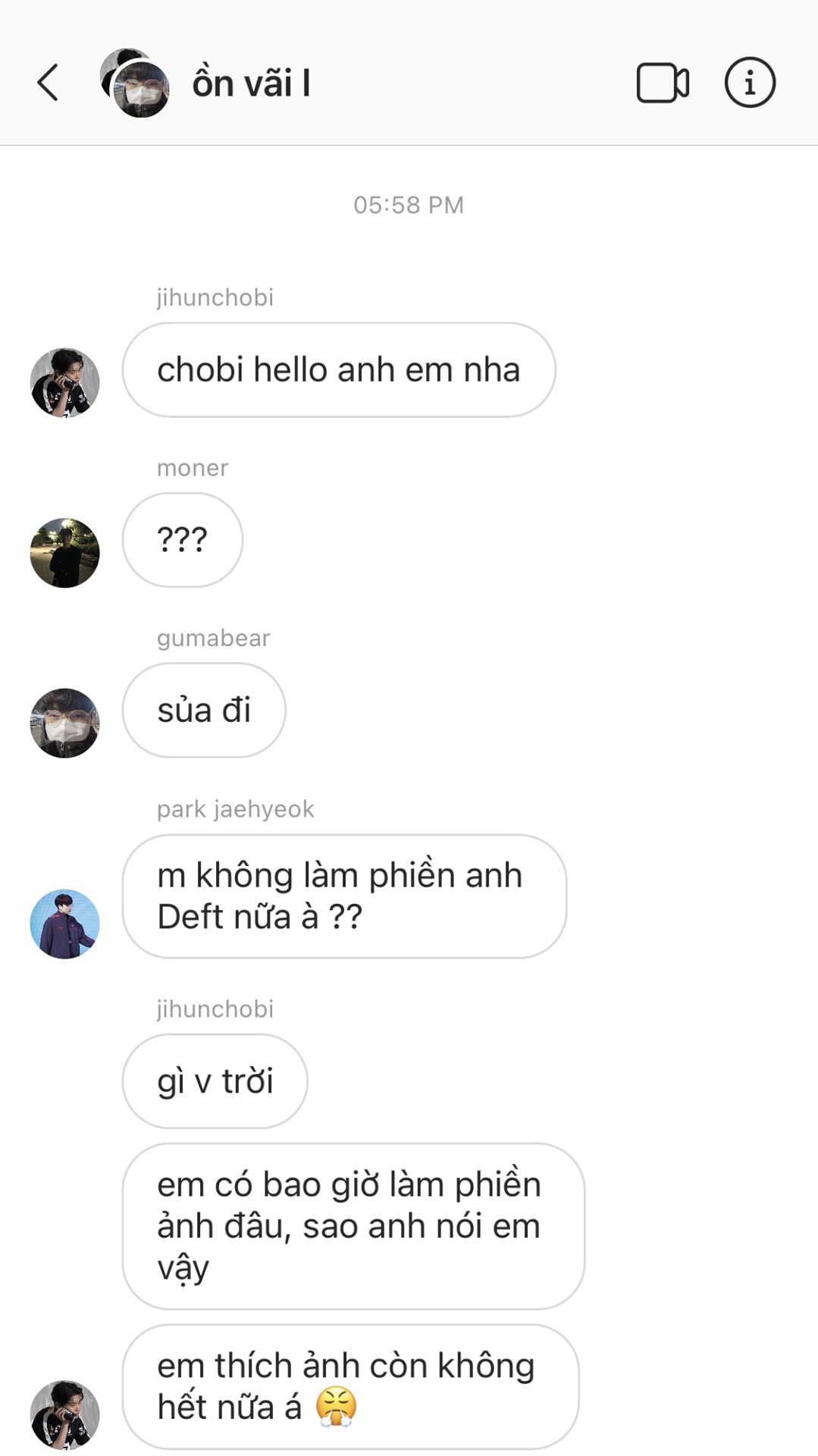Open gumabear's masked profile picture
The width and height of the screenshot is (818, 1456).
(64, 723)
